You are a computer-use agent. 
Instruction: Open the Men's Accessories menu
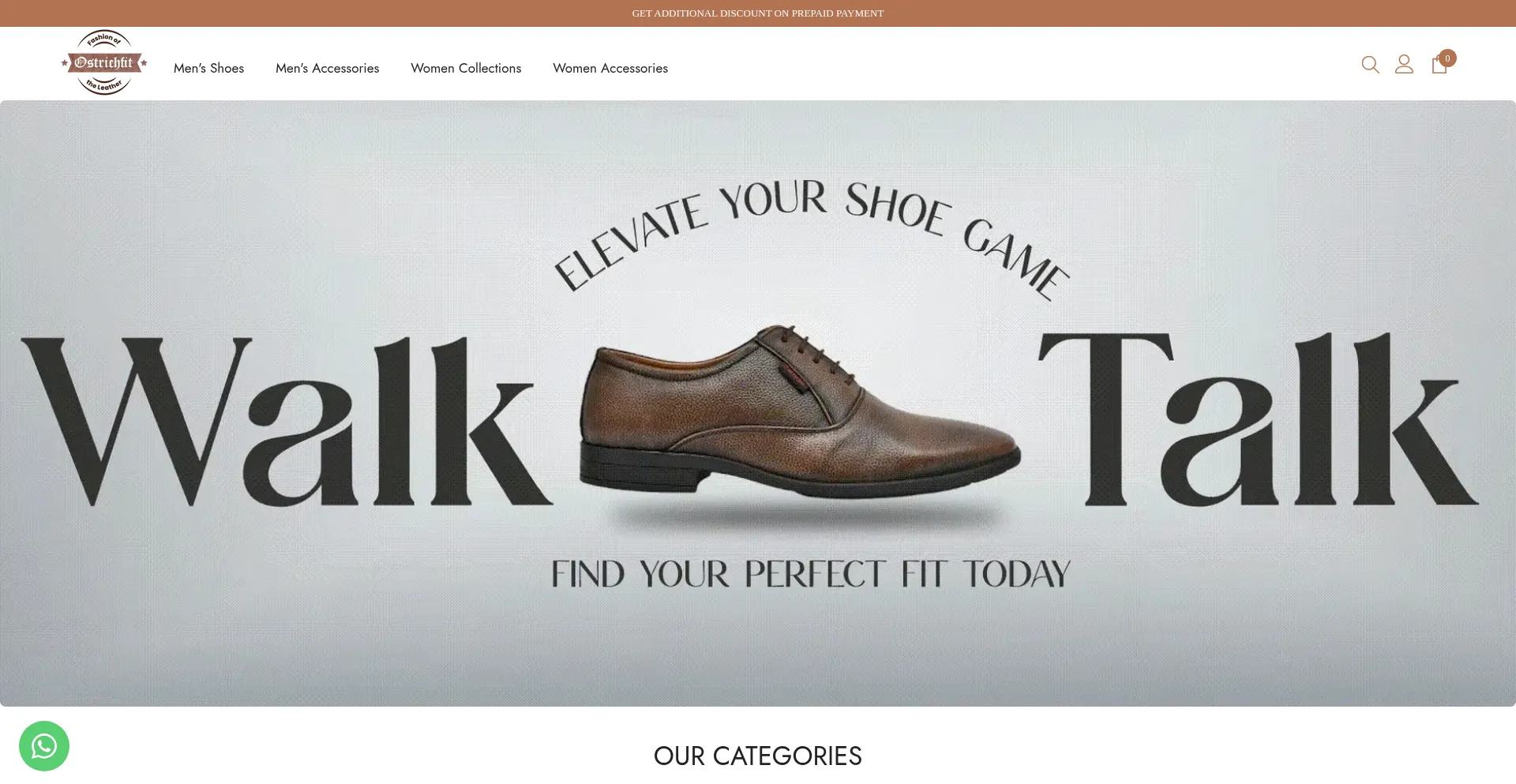(327, 68)
